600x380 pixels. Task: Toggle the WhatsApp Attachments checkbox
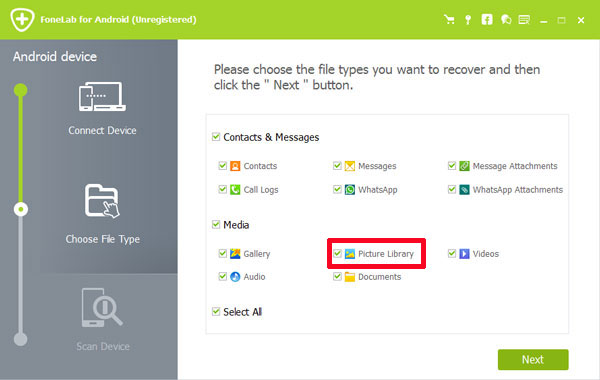click(452, 189)
